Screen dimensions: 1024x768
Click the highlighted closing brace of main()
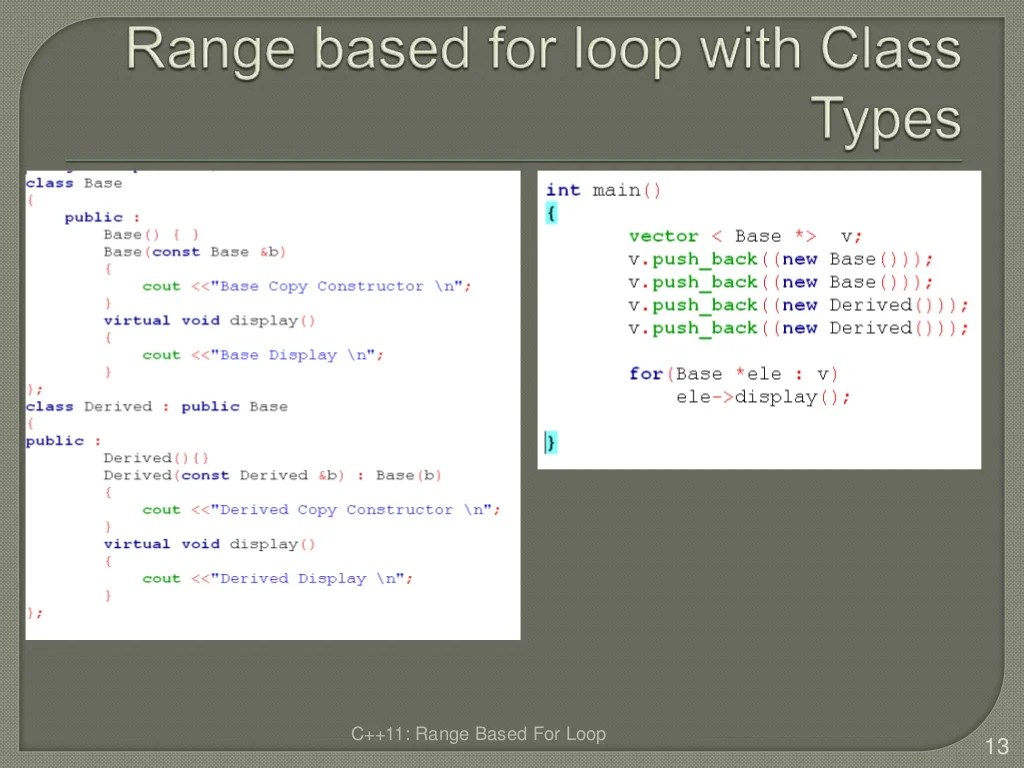[549, 441]
